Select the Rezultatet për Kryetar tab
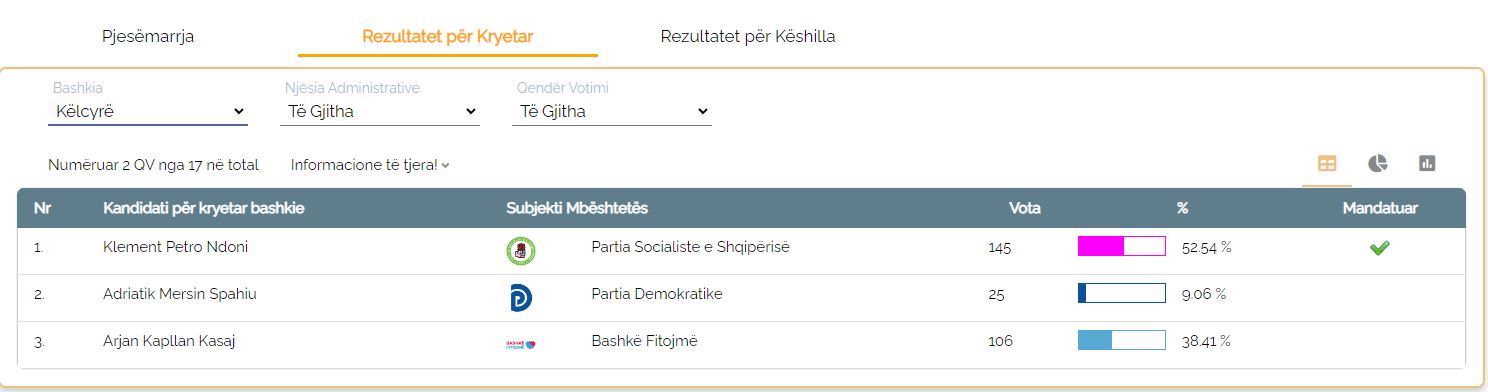This screenshot has width=1488, height=392. pos(448,37)
